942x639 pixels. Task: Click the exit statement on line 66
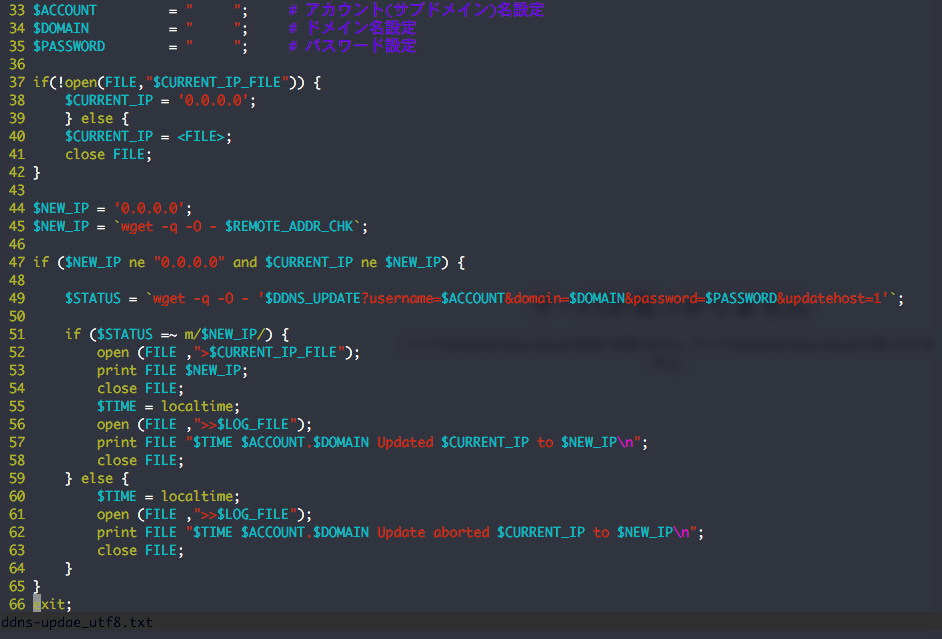pyautogui.click(x=49, y=604)
